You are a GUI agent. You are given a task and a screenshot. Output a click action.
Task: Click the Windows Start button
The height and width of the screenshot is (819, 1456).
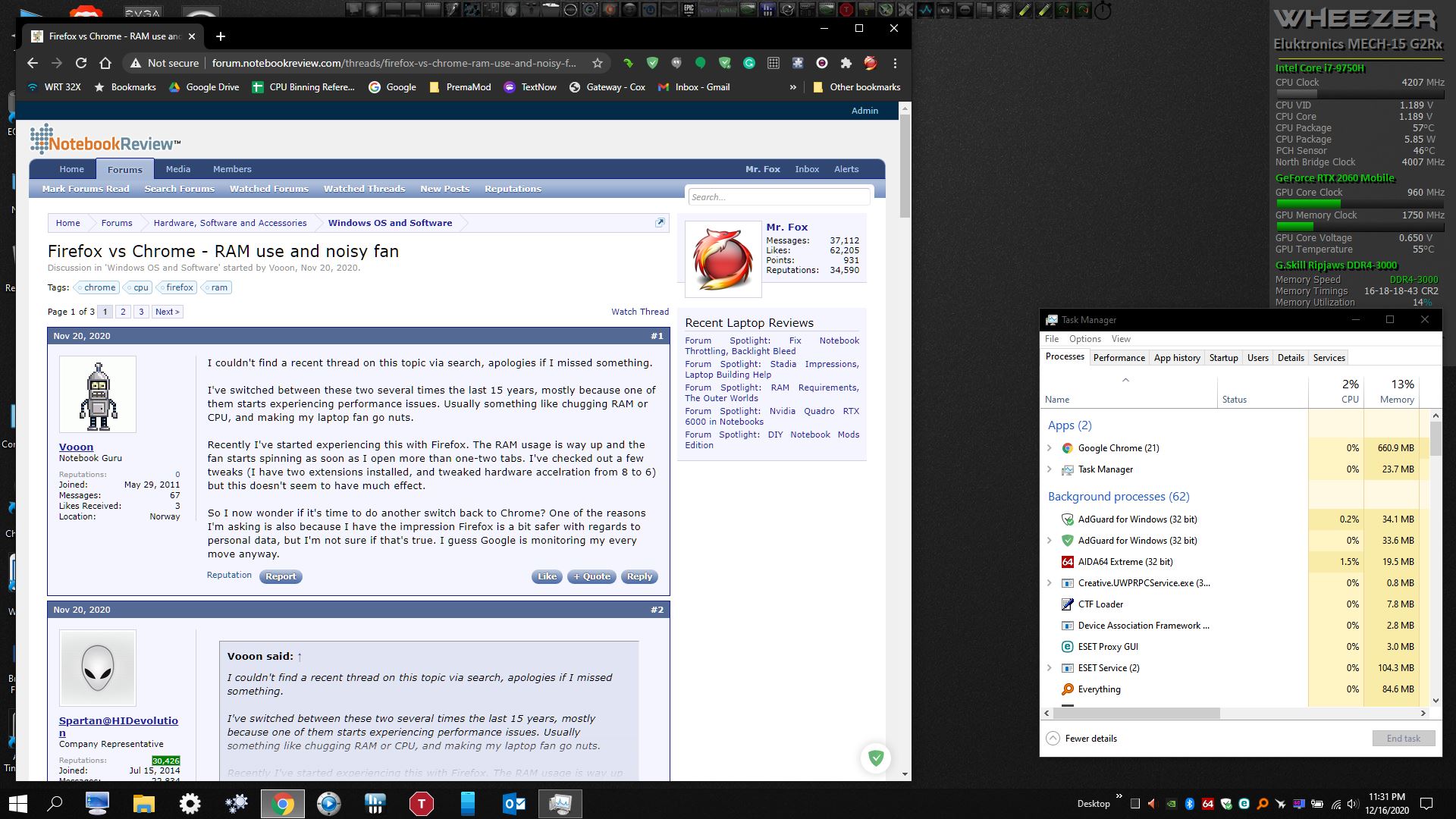17,803
